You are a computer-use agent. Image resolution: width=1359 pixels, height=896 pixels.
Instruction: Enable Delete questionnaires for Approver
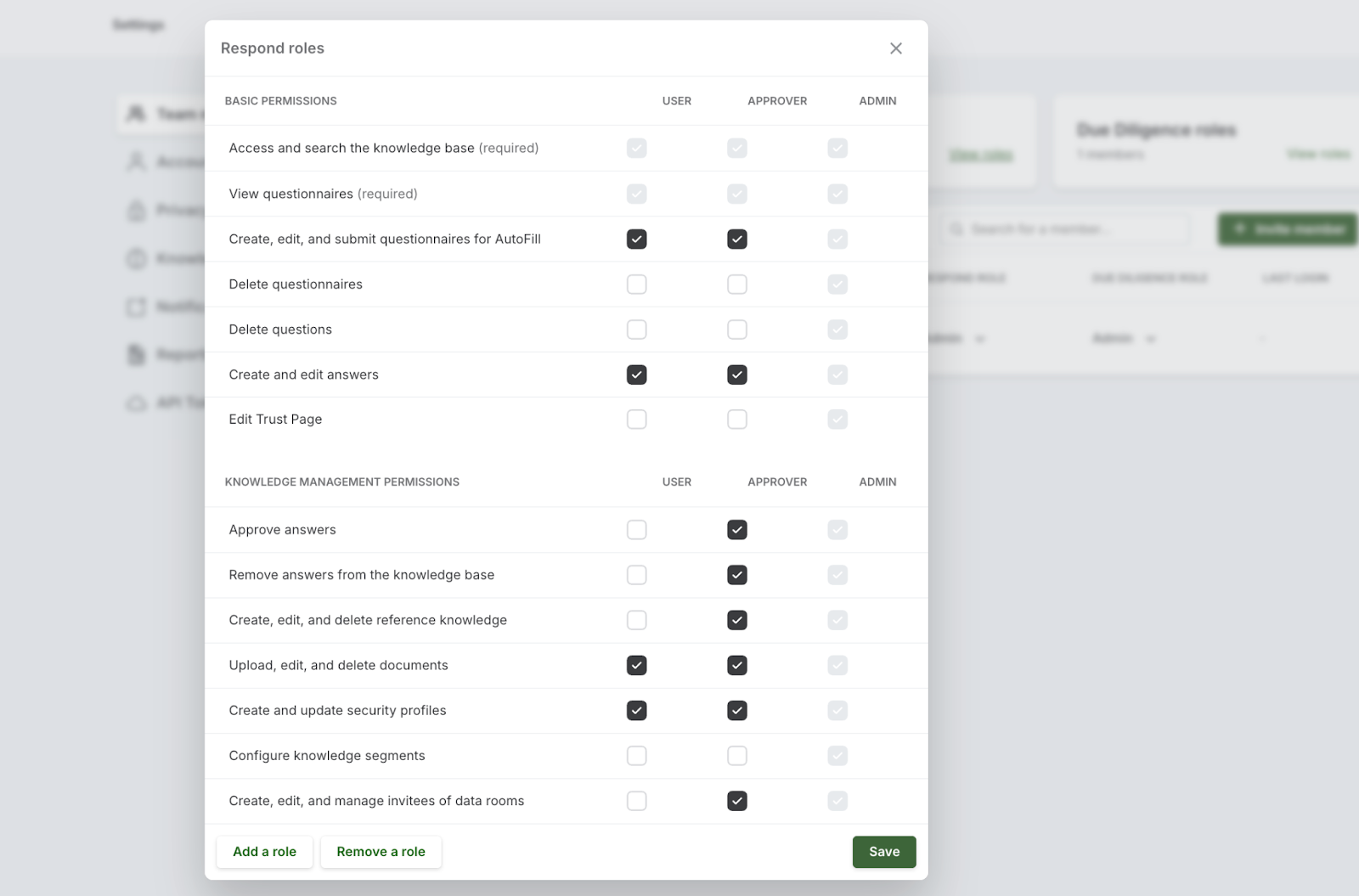coord(736,284)
